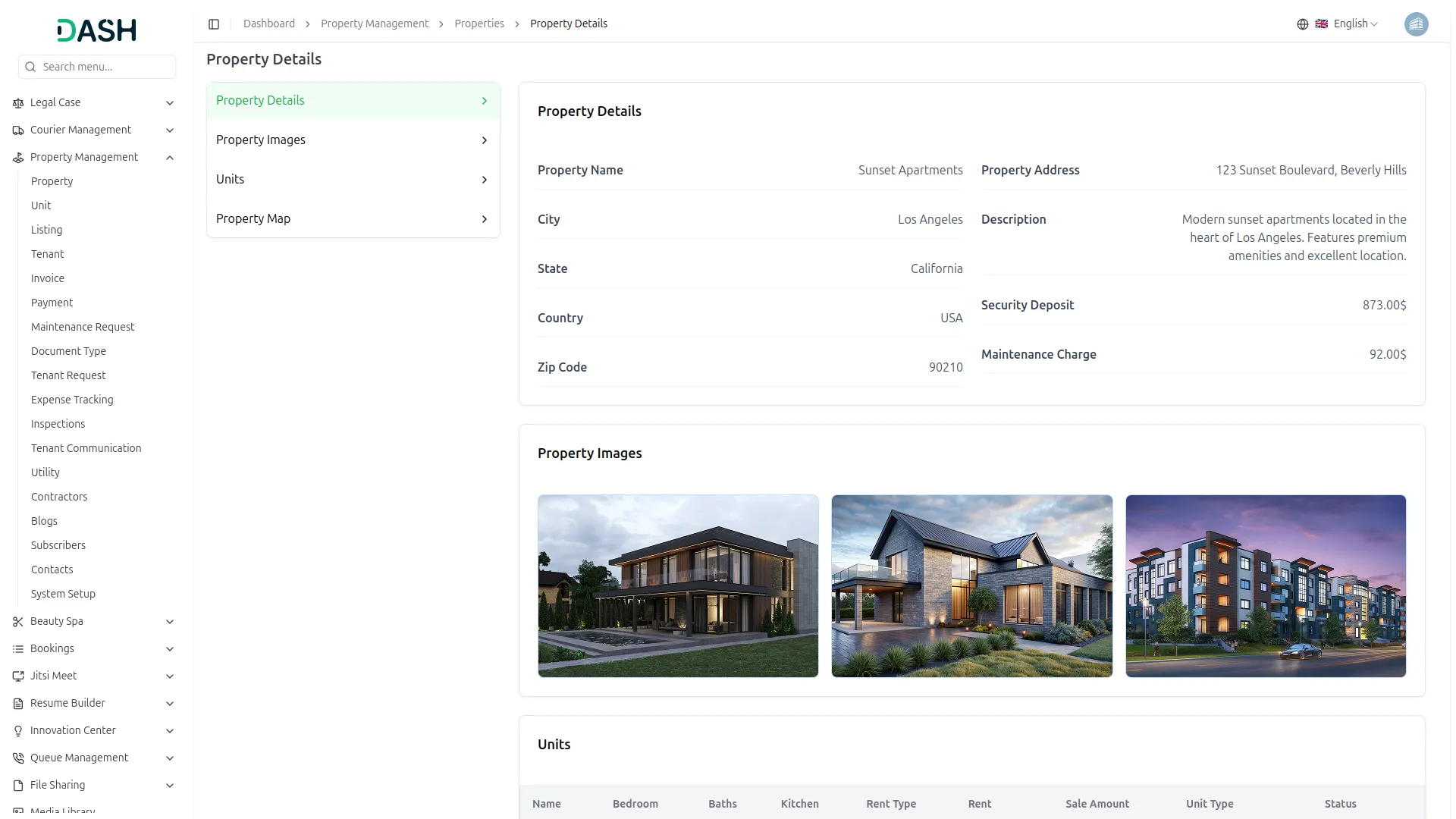Screen dimensions: 1456x819
Task: Open Jitsi Meet via its camera icon
Action: [x=17, y=676]
